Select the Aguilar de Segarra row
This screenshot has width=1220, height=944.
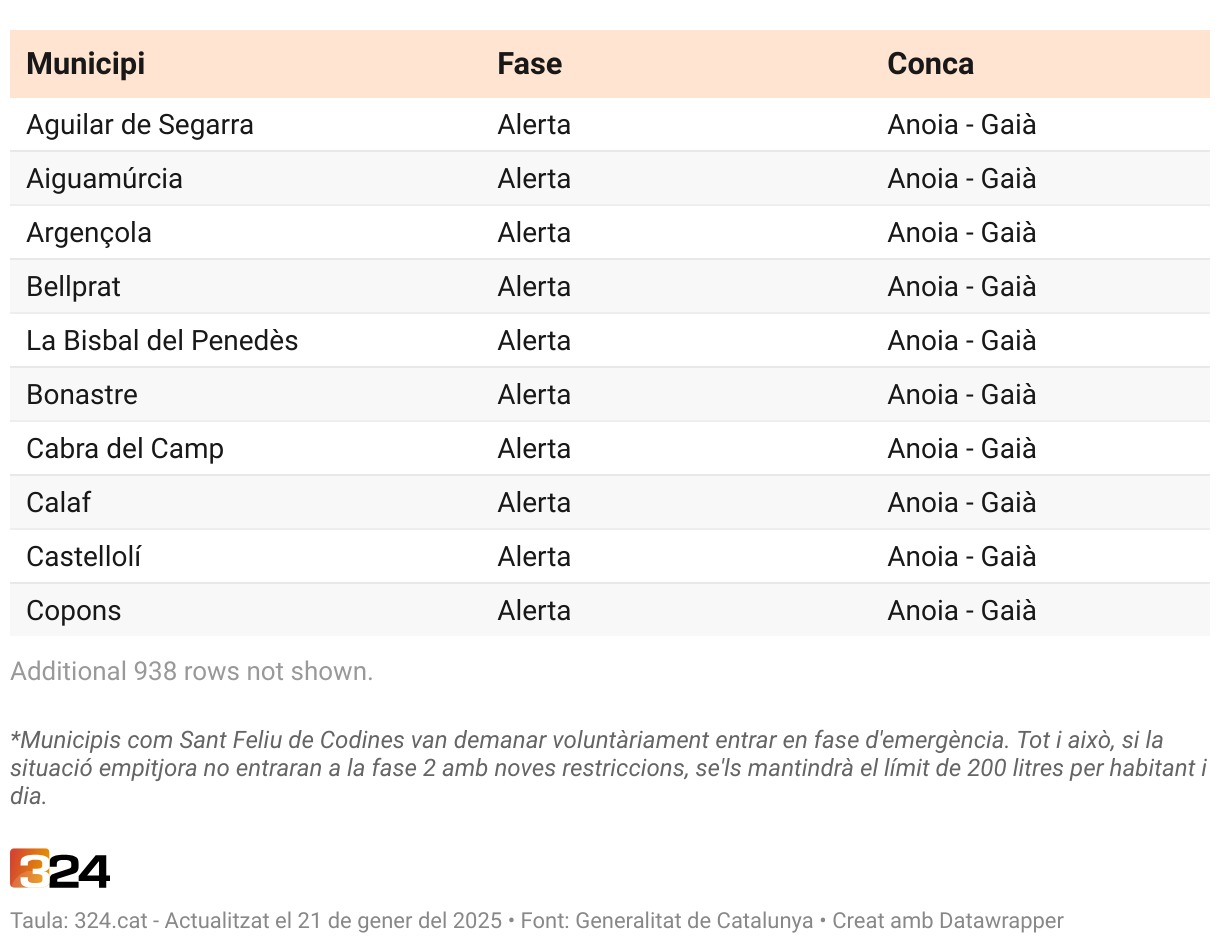point(610,125)
